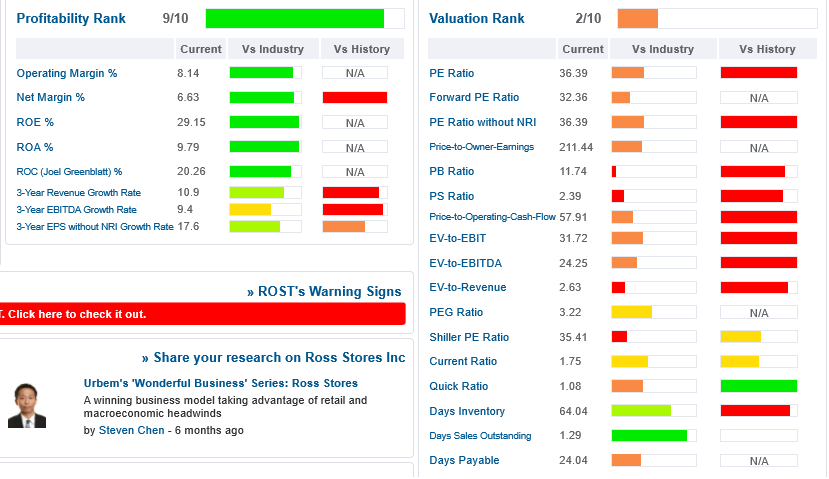
Task: Click 3-Year Revenue Growth Vs Industry lime bar
Action: [257, 192]
